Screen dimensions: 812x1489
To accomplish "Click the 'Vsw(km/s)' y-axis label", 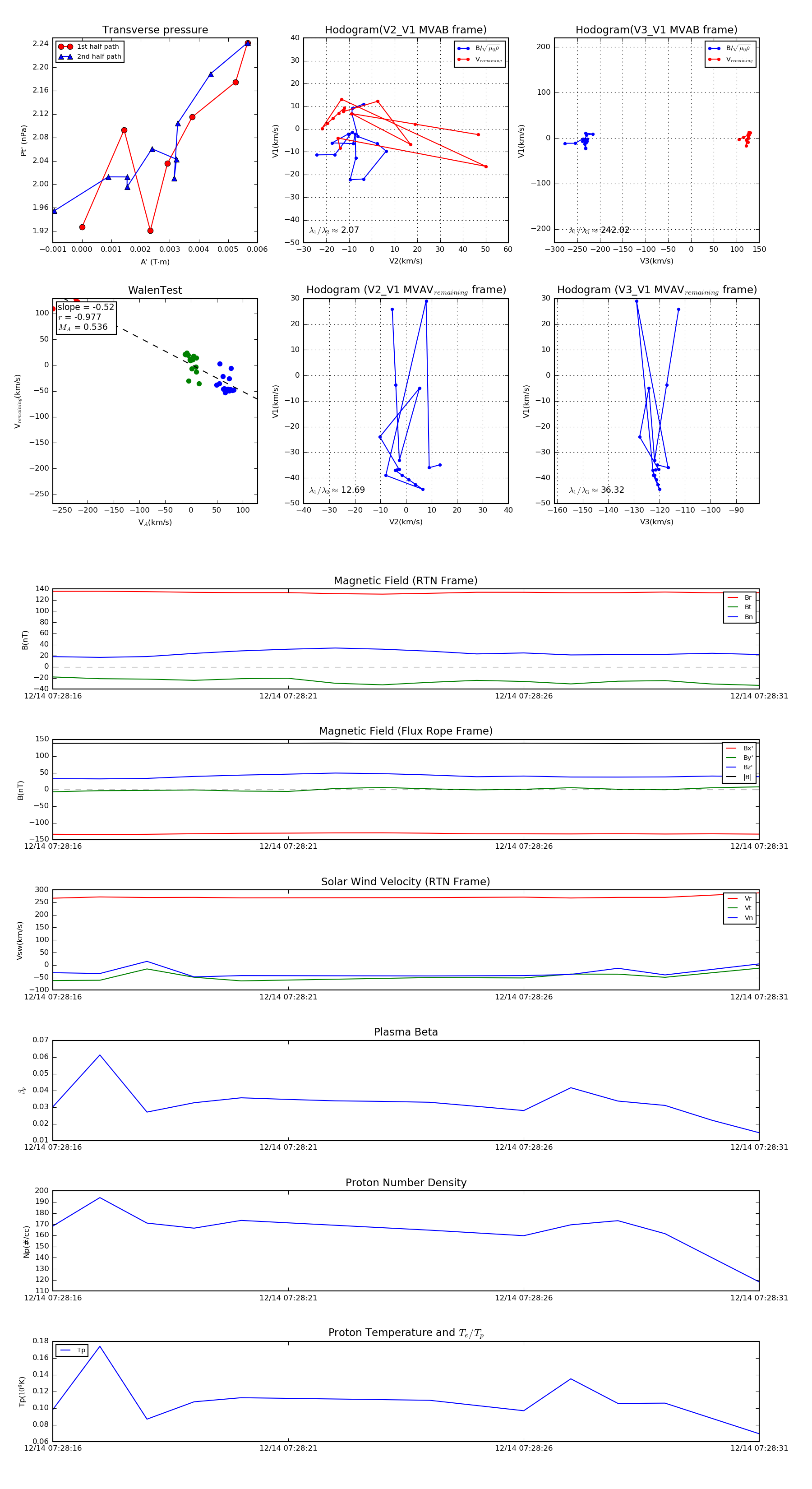I will point(20,940).
